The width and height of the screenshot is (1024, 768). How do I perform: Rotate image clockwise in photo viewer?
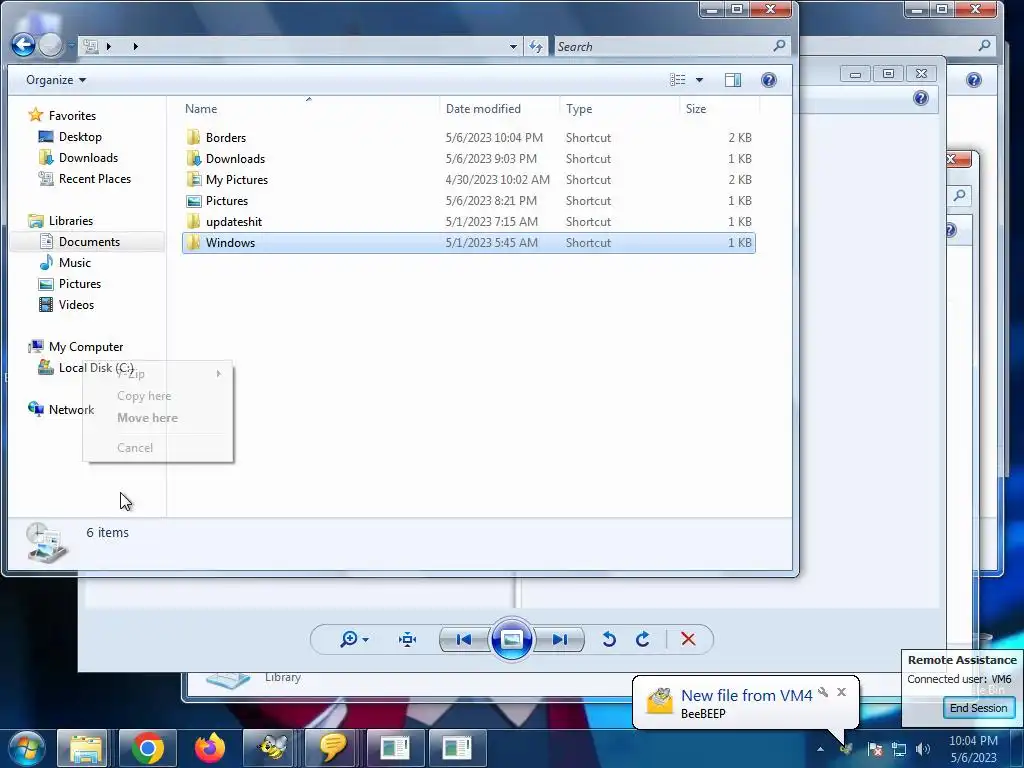tap(643, 639)
